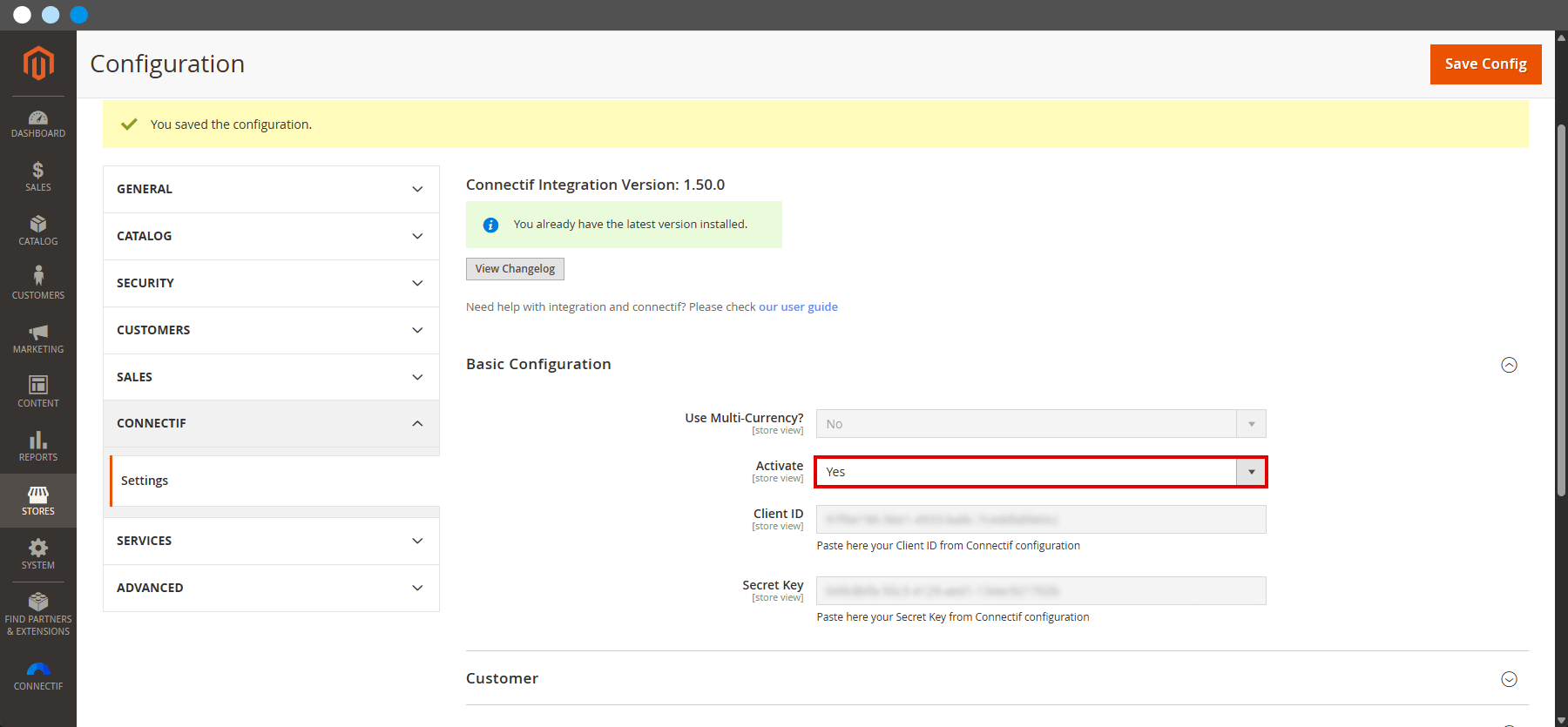The width and height of the screenshot is (1568, 727).
Task: Expand the CUSTOMERS configuration group
Action: point(271,330)
